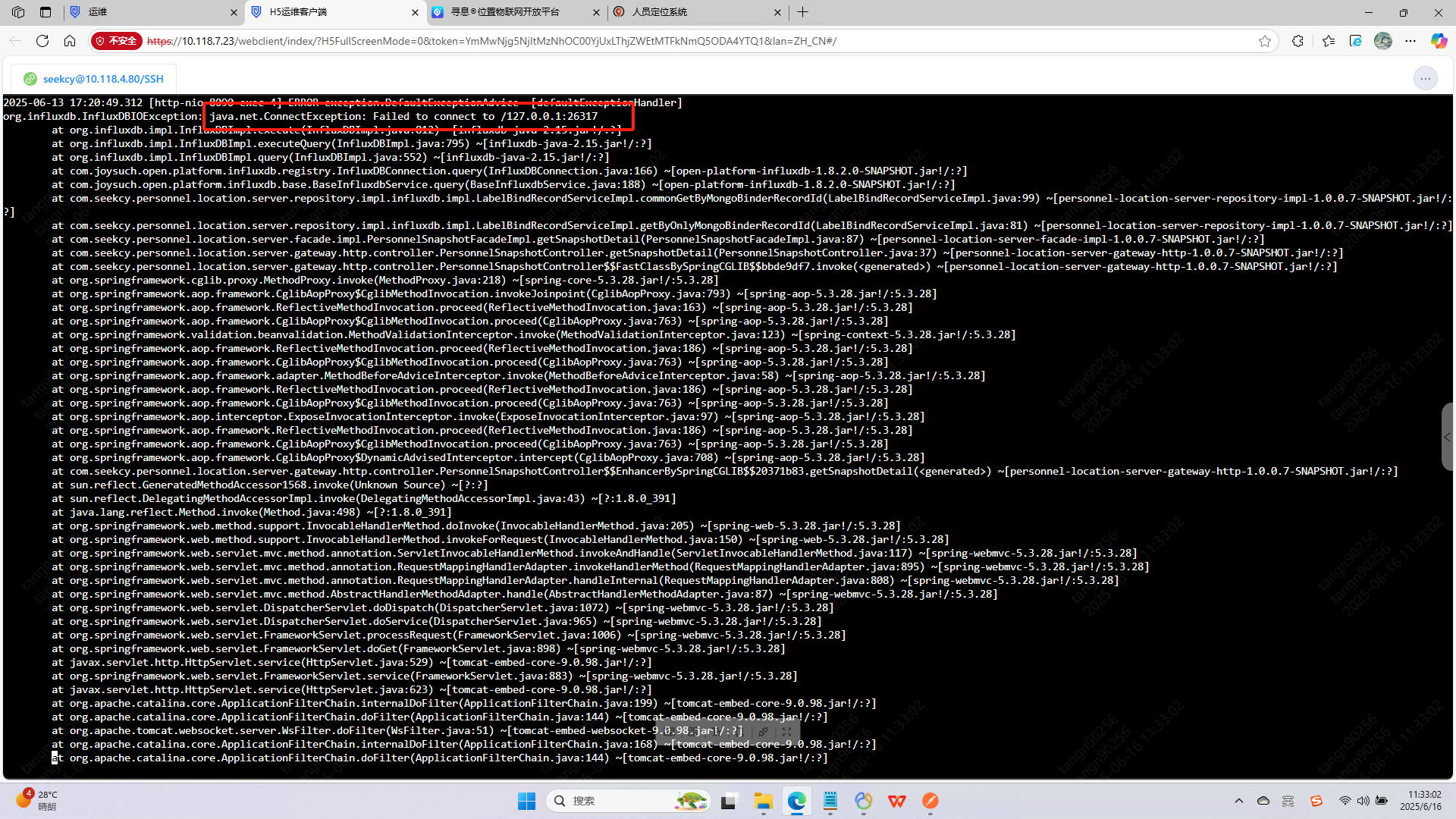Viewport: 1456px width, 819px height.
Task: Open the weather widget showing 28°C
Action: click(36, 800)
